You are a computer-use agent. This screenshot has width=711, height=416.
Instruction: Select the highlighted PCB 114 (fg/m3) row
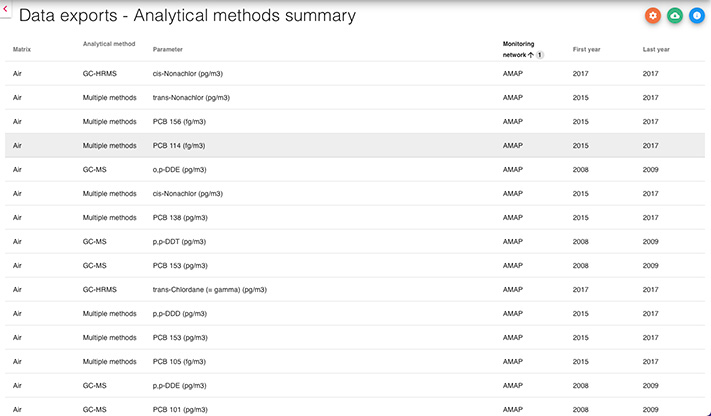(x=355, y=145)
